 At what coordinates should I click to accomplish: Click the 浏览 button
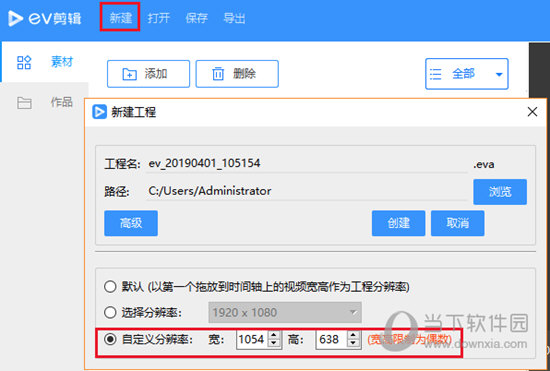point(500,192)
